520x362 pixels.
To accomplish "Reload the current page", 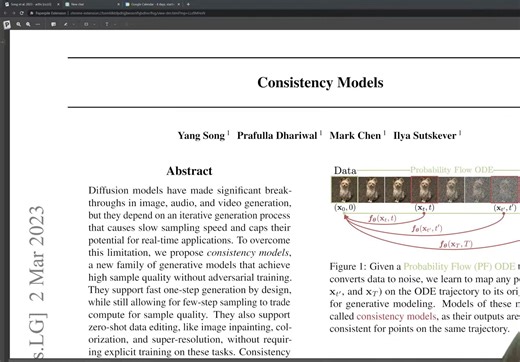I will click(x=22, y=13).
